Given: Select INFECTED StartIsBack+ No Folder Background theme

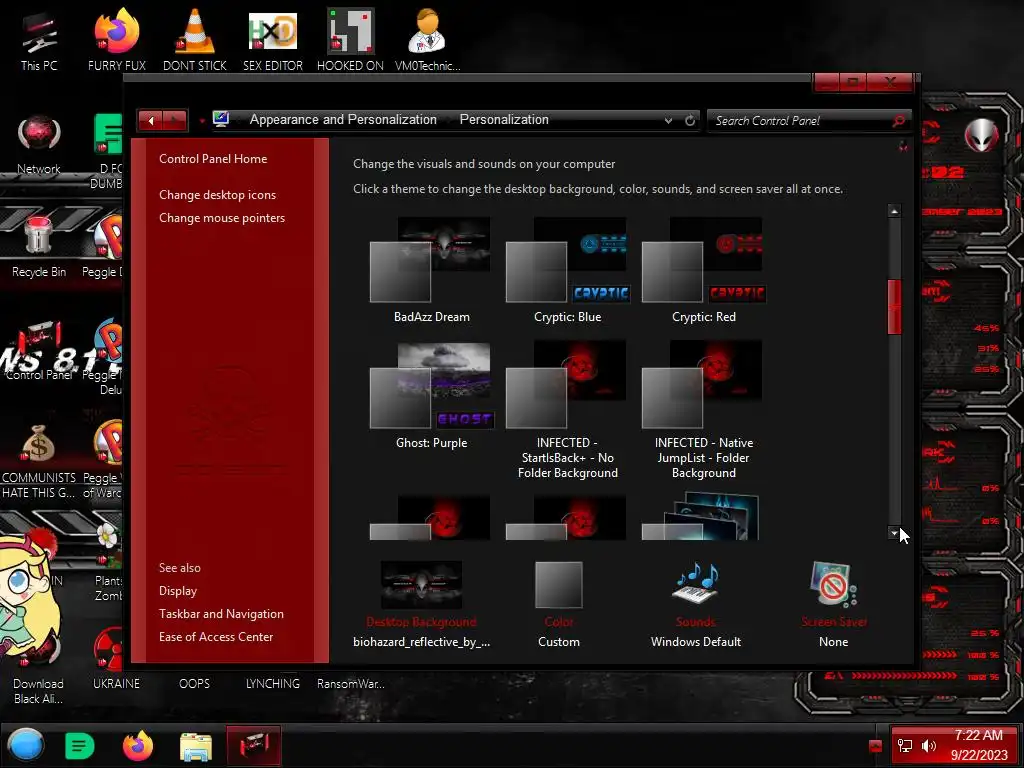Looking at the screenshot, I should (x=568, y=410).
